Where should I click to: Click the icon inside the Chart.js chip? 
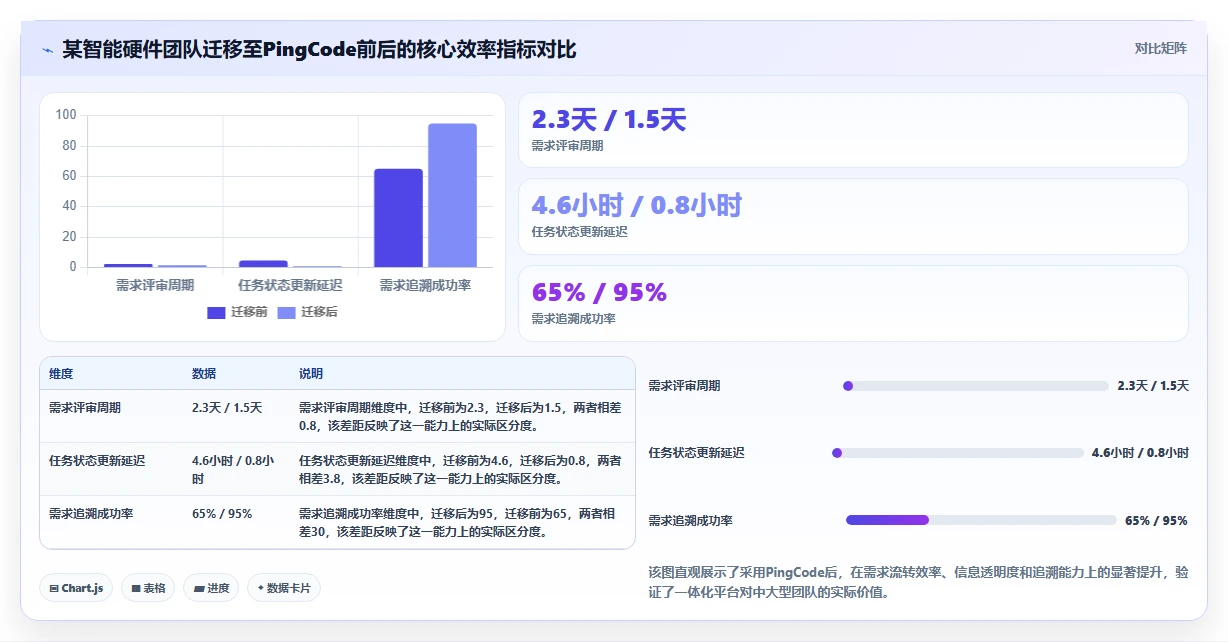pos(54,589)
